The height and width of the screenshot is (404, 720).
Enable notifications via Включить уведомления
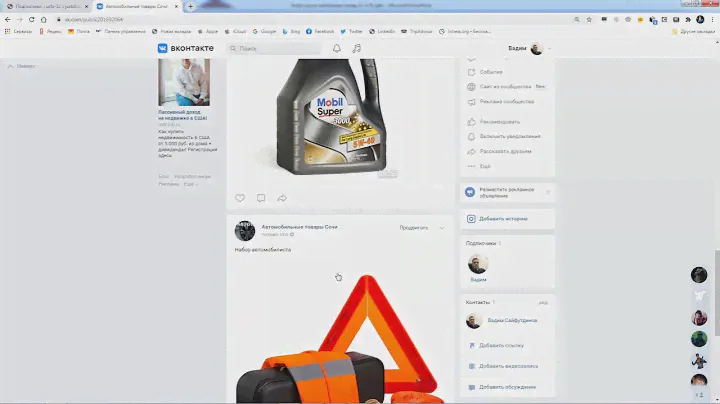[x=510, y=136]
